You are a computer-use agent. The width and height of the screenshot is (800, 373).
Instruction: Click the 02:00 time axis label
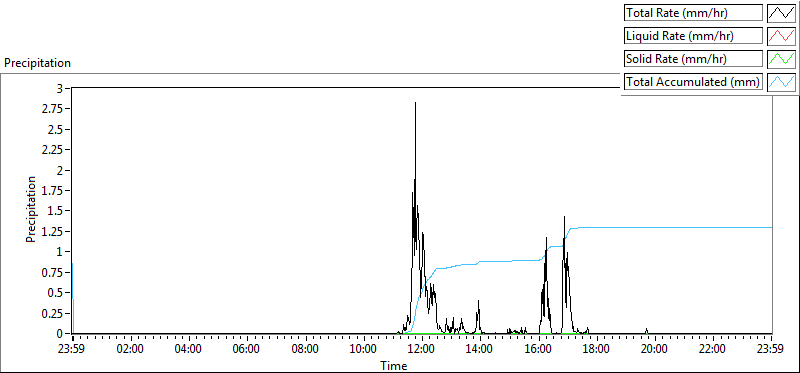click(x=131, y=350)
